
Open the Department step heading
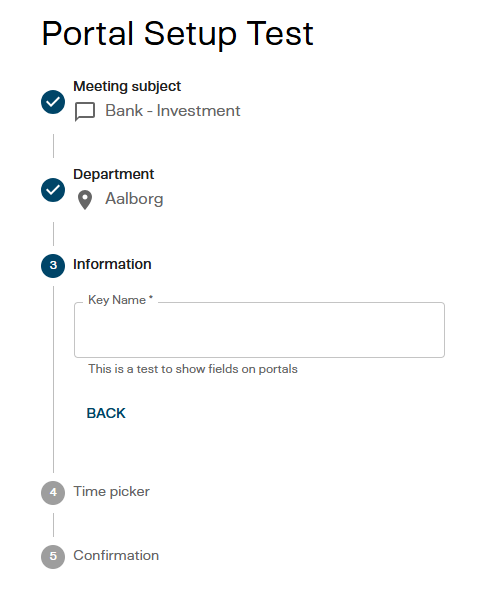[114, 174]
